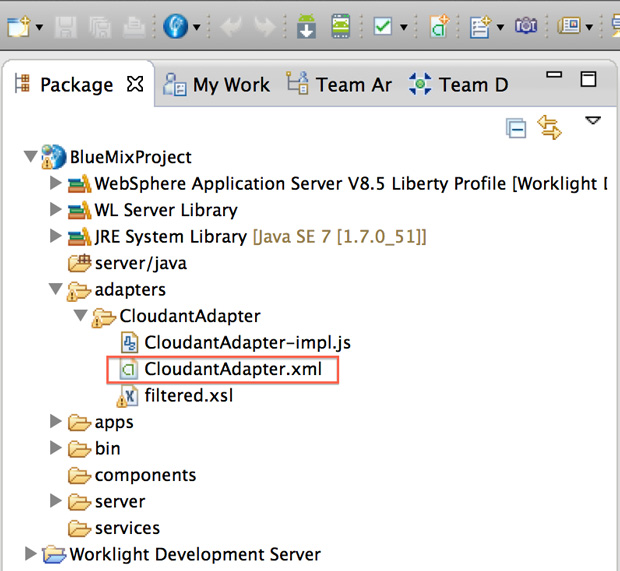Viewport: 620px width, 571px height.
Task: Switch to the Team Ar tab
Action: coord(339,85)
